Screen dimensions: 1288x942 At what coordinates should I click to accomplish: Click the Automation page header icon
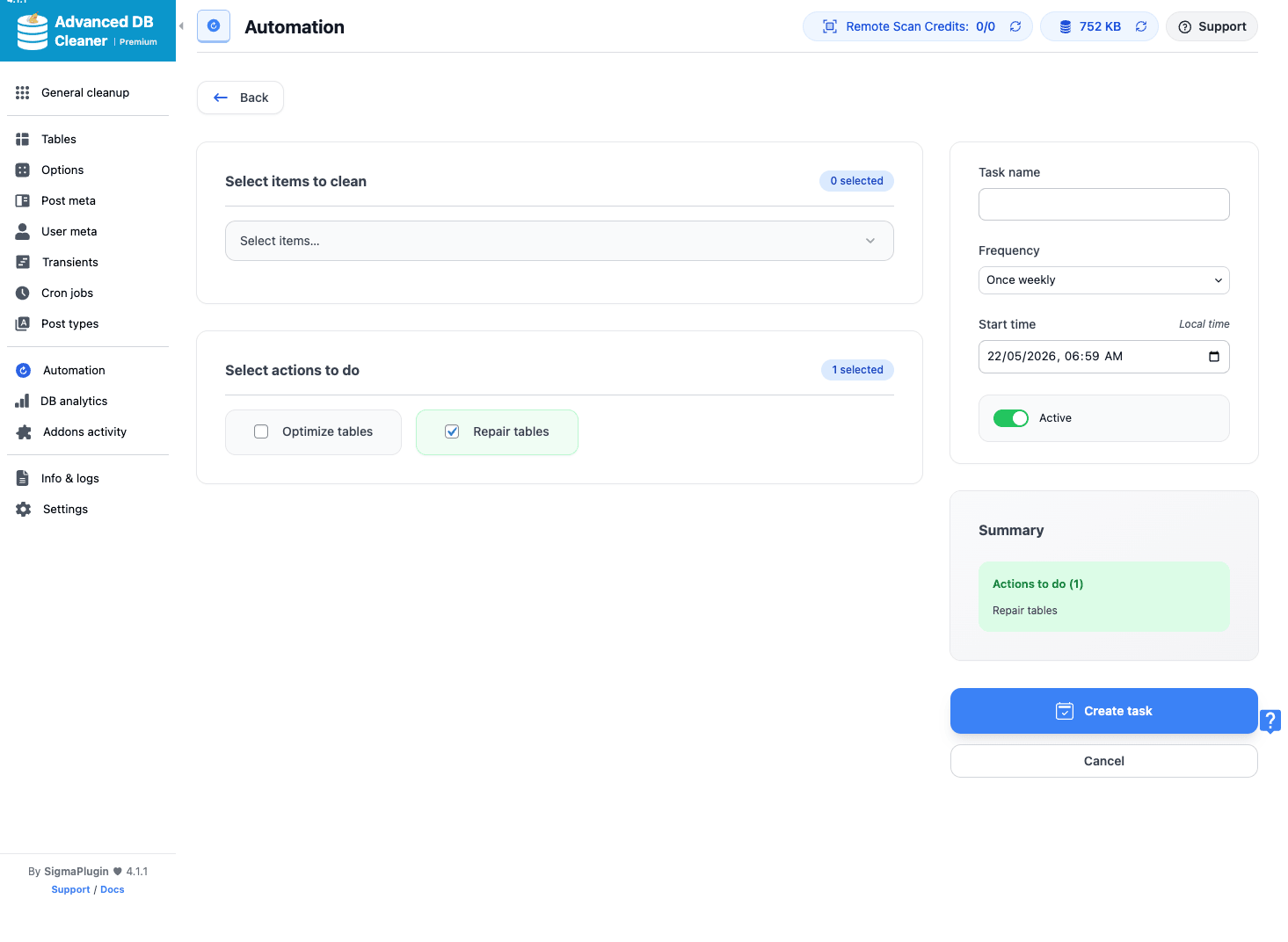[x=214, y=26]
